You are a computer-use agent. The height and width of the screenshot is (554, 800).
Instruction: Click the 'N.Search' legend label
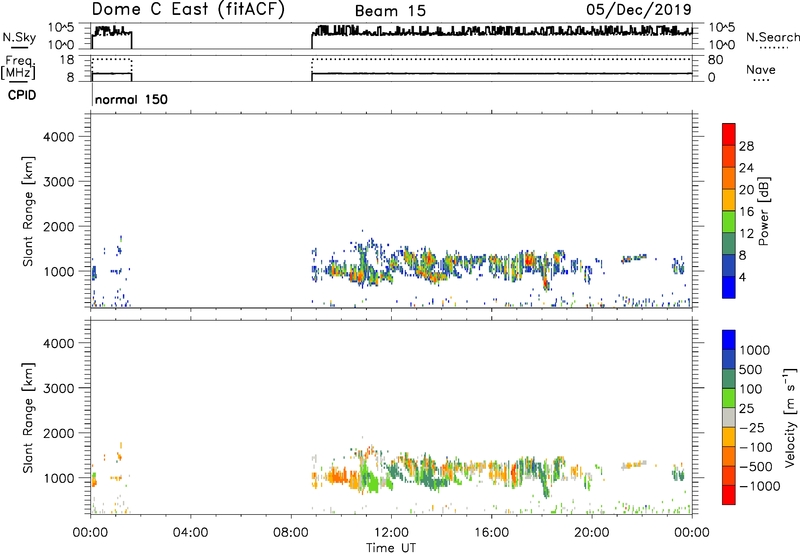tap(772, 37)
